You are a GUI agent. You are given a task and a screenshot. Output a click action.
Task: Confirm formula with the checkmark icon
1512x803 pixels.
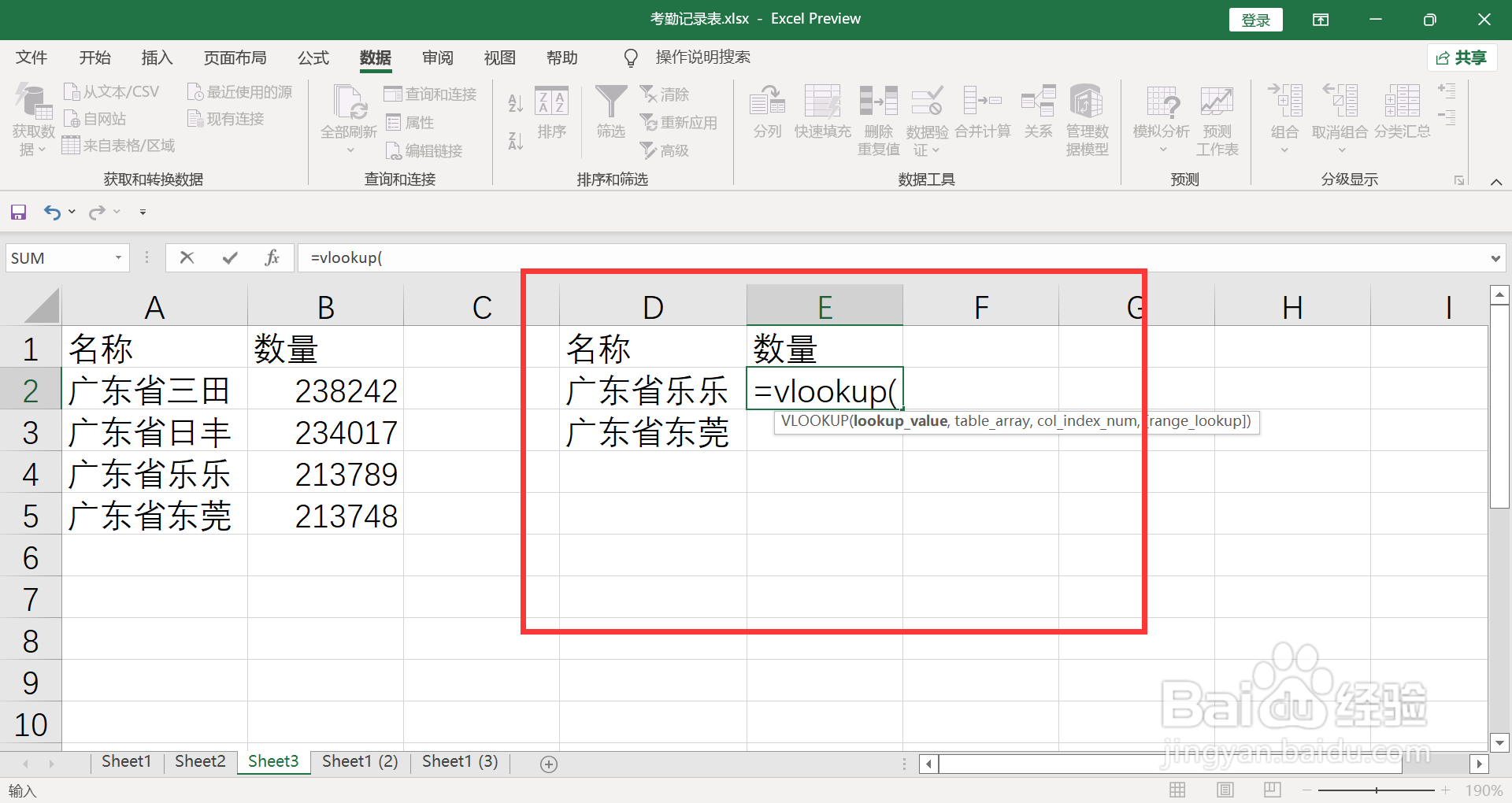point(229,257)
